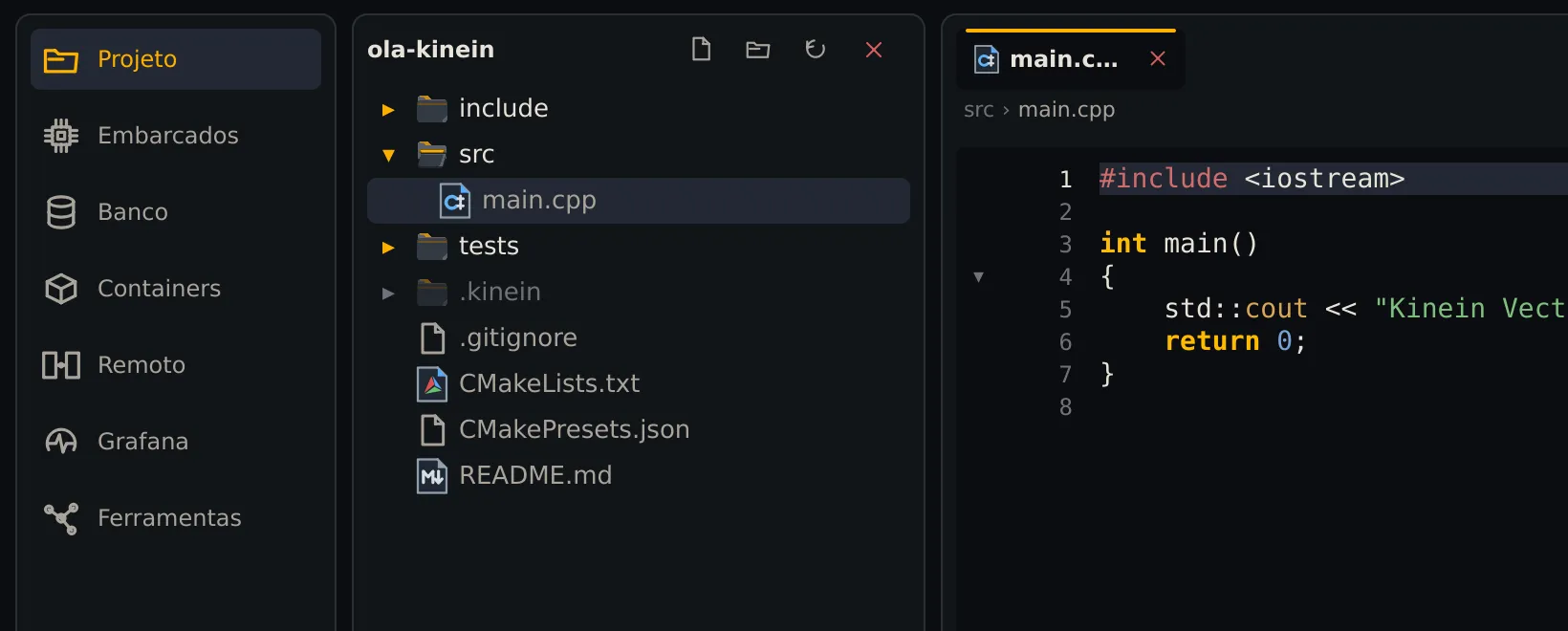Open CMakePresets.json

tap(639, 430)
